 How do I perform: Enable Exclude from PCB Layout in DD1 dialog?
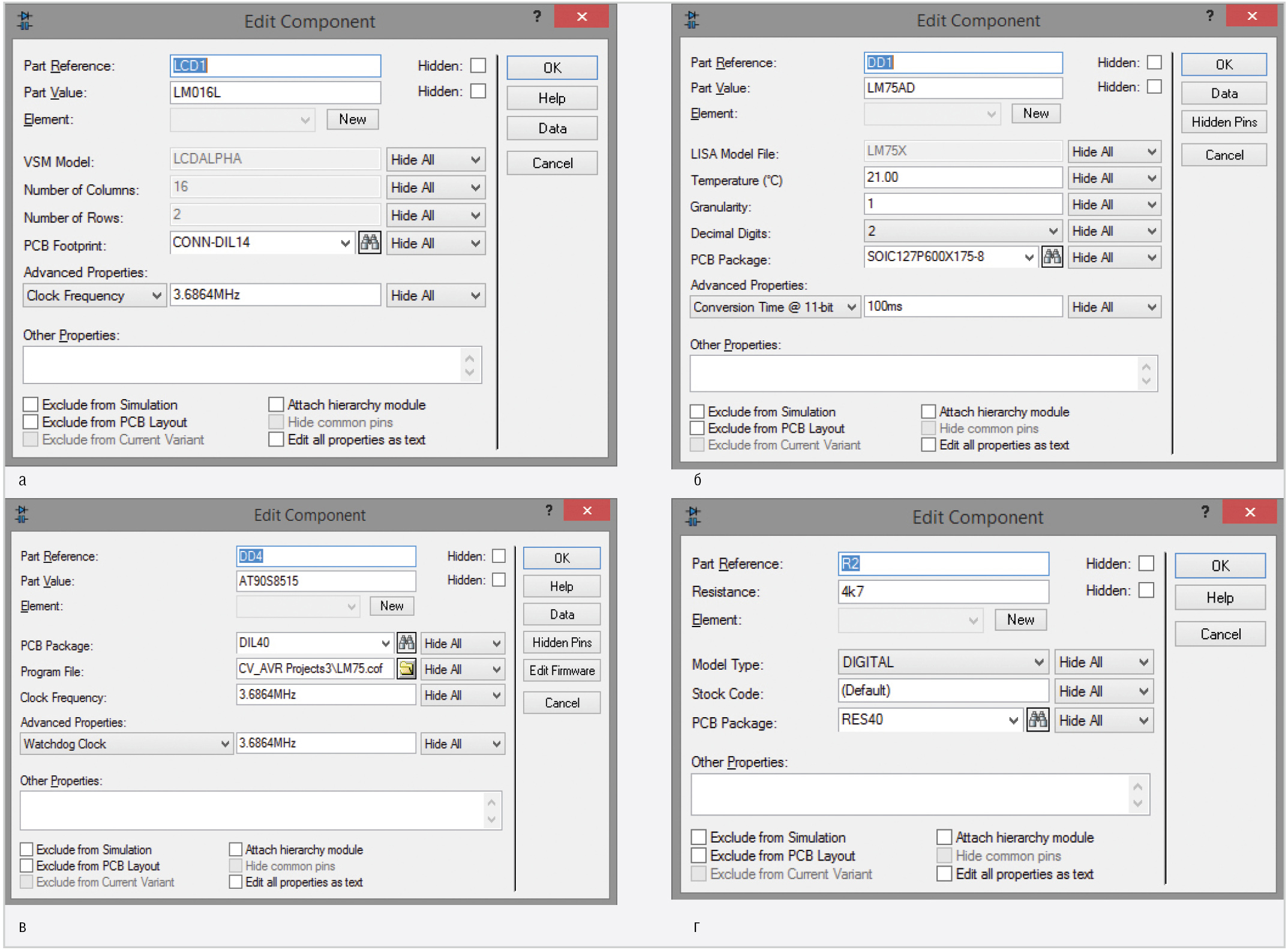[x=696, y=428]
